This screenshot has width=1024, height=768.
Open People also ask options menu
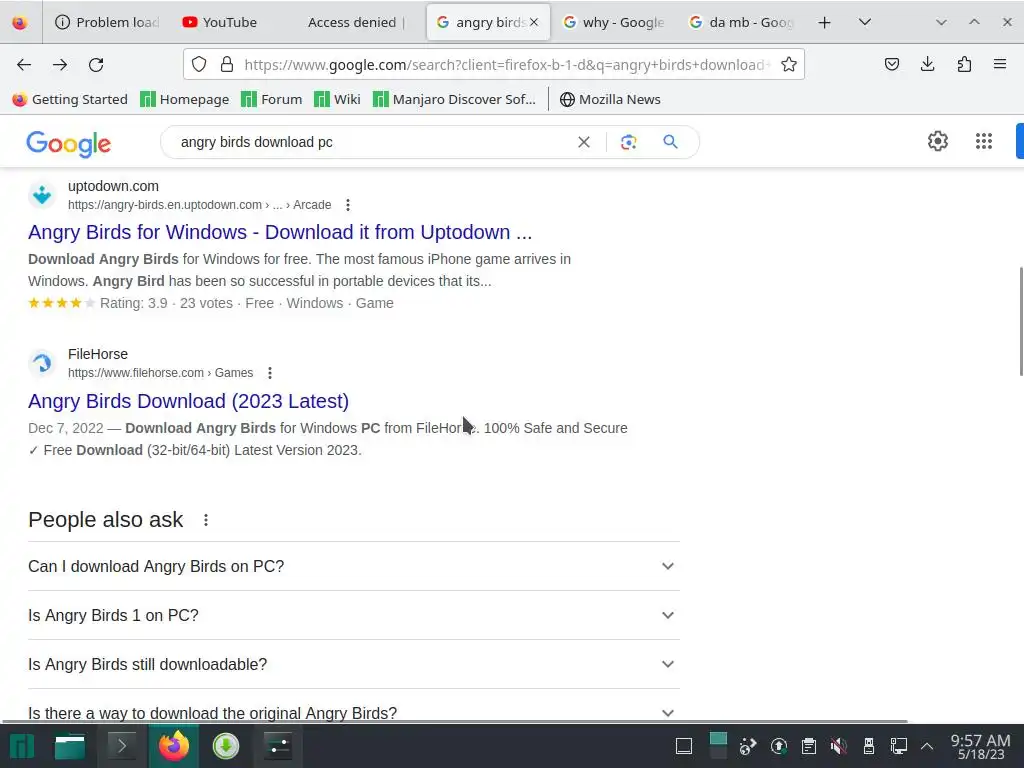[x=206, y=520]
